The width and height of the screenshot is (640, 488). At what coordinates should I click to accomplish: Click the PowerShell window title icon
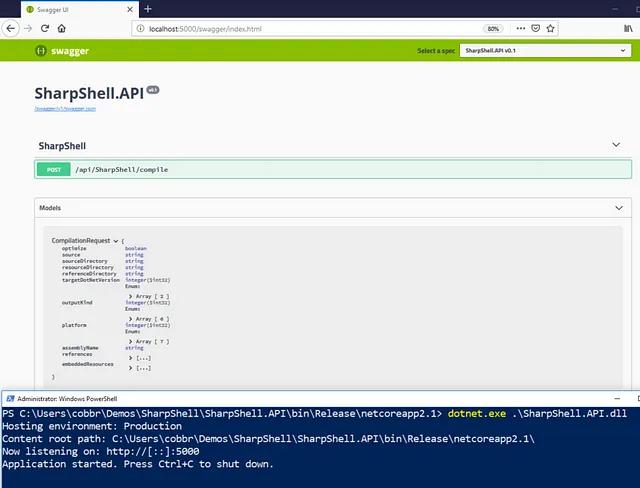10,399
